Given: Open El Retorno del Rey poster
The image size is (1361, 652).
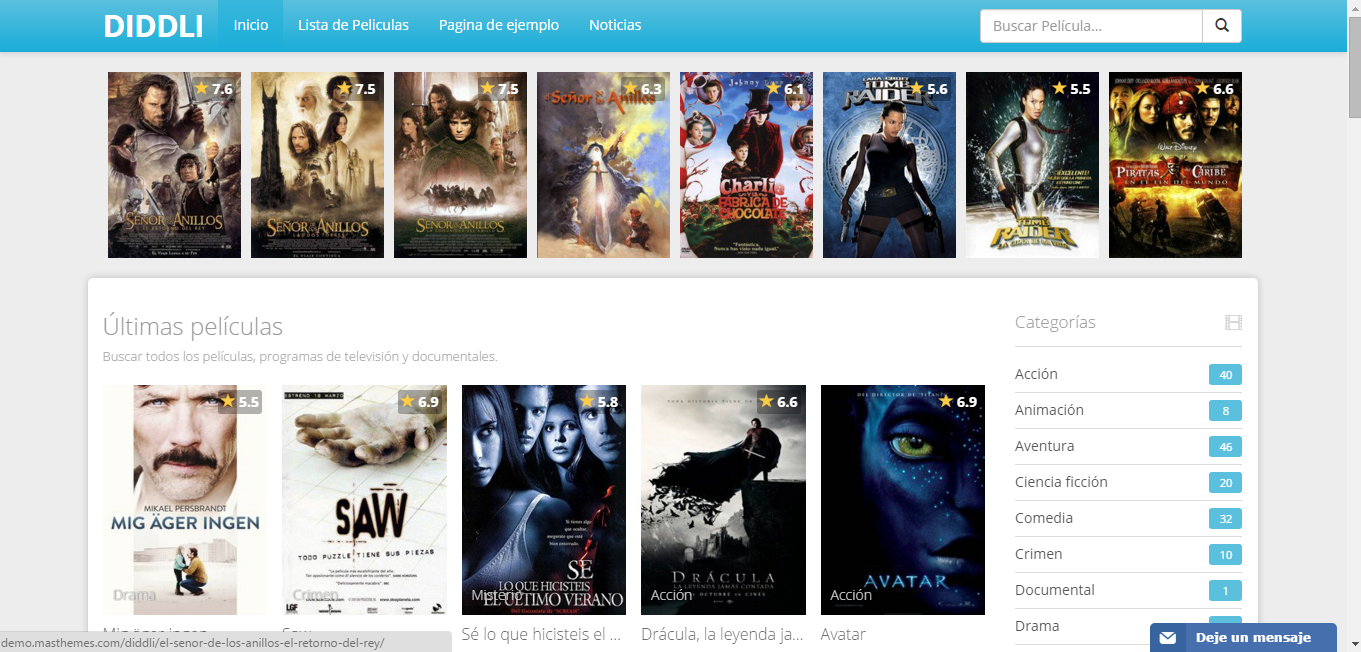Looking at the screenshot, I should point(174,165).
